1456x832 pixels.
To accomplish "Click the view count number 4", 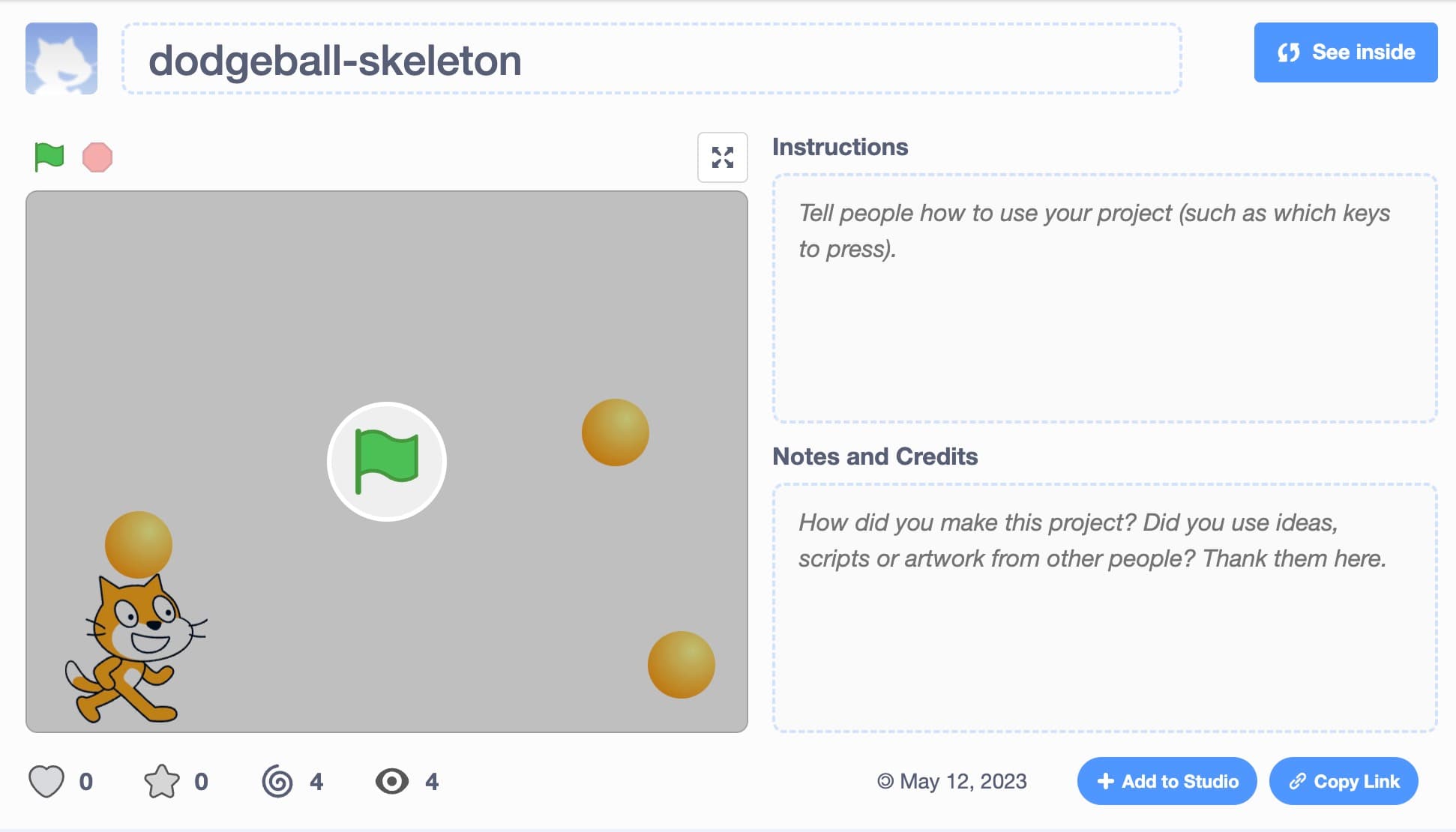I will point(432,782).
